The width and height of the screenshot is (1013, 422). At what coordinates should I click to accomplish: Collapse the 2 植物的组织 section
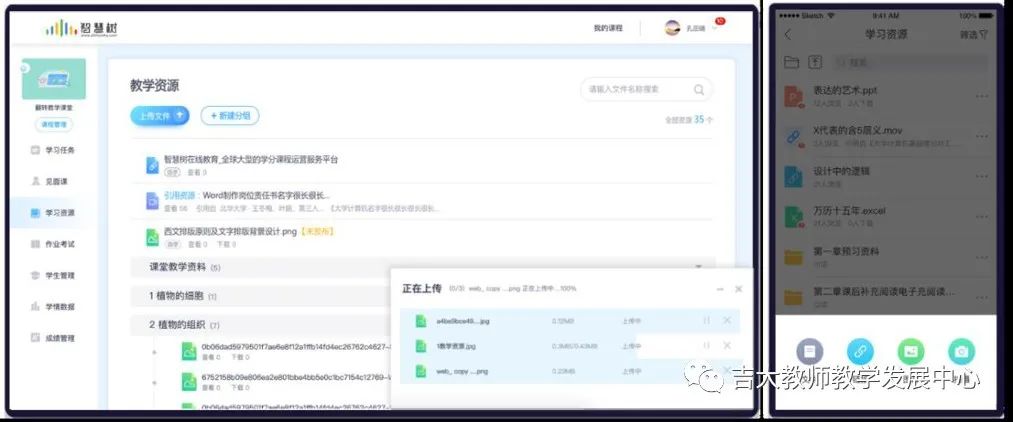tap(185, 325)
